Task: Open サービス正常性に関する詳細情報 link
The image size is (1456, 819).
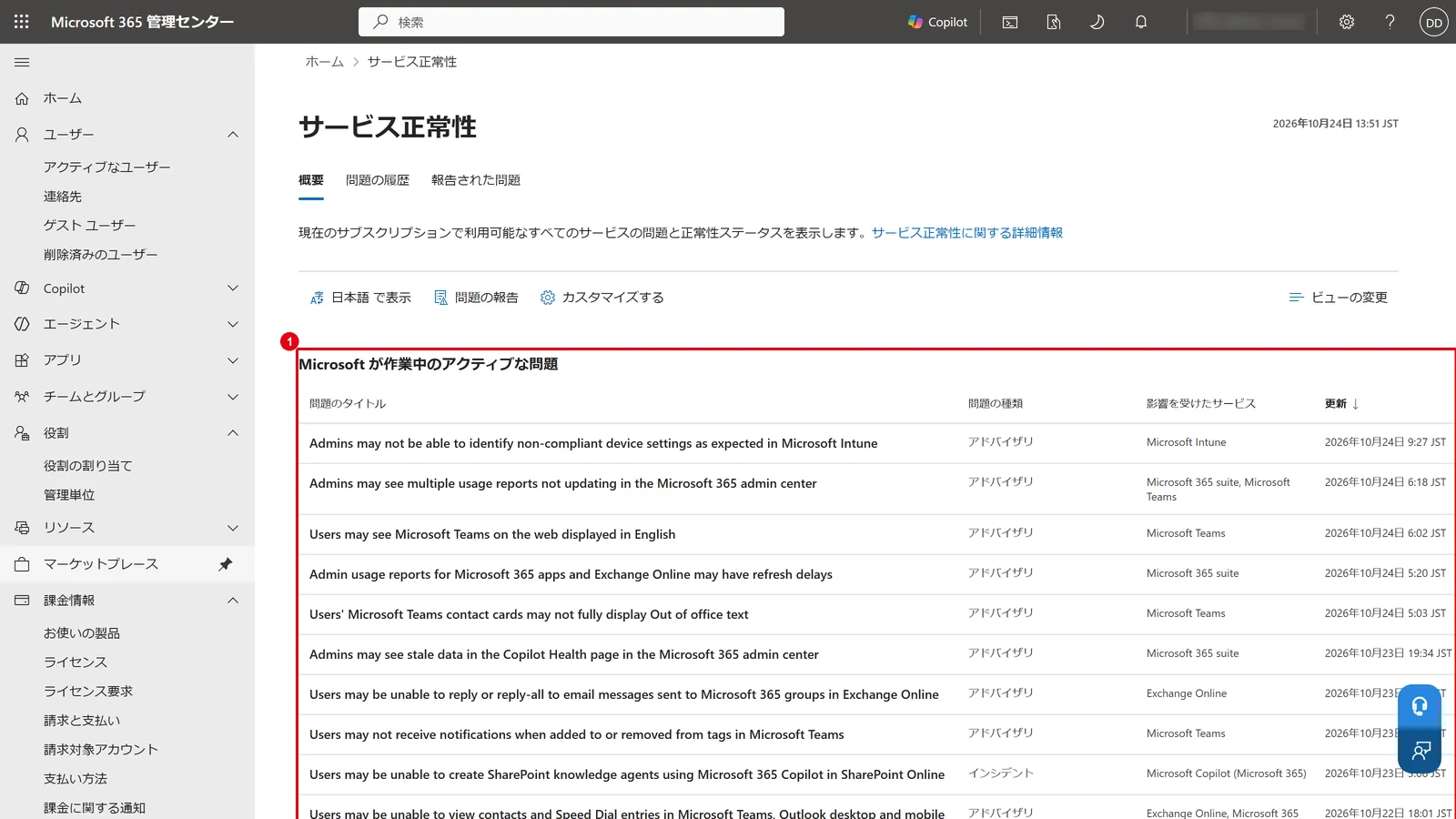Action: 967,233
